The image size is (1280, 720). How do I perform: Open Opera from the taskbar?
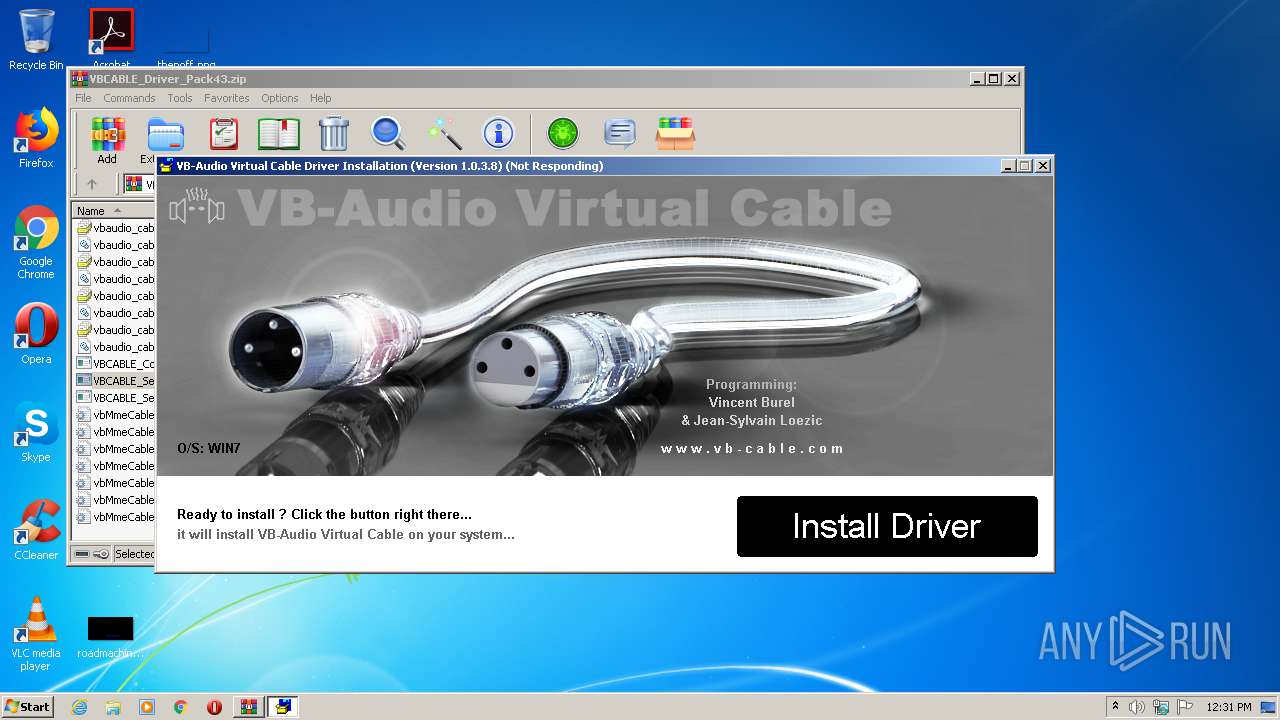[x=214, y=707]
